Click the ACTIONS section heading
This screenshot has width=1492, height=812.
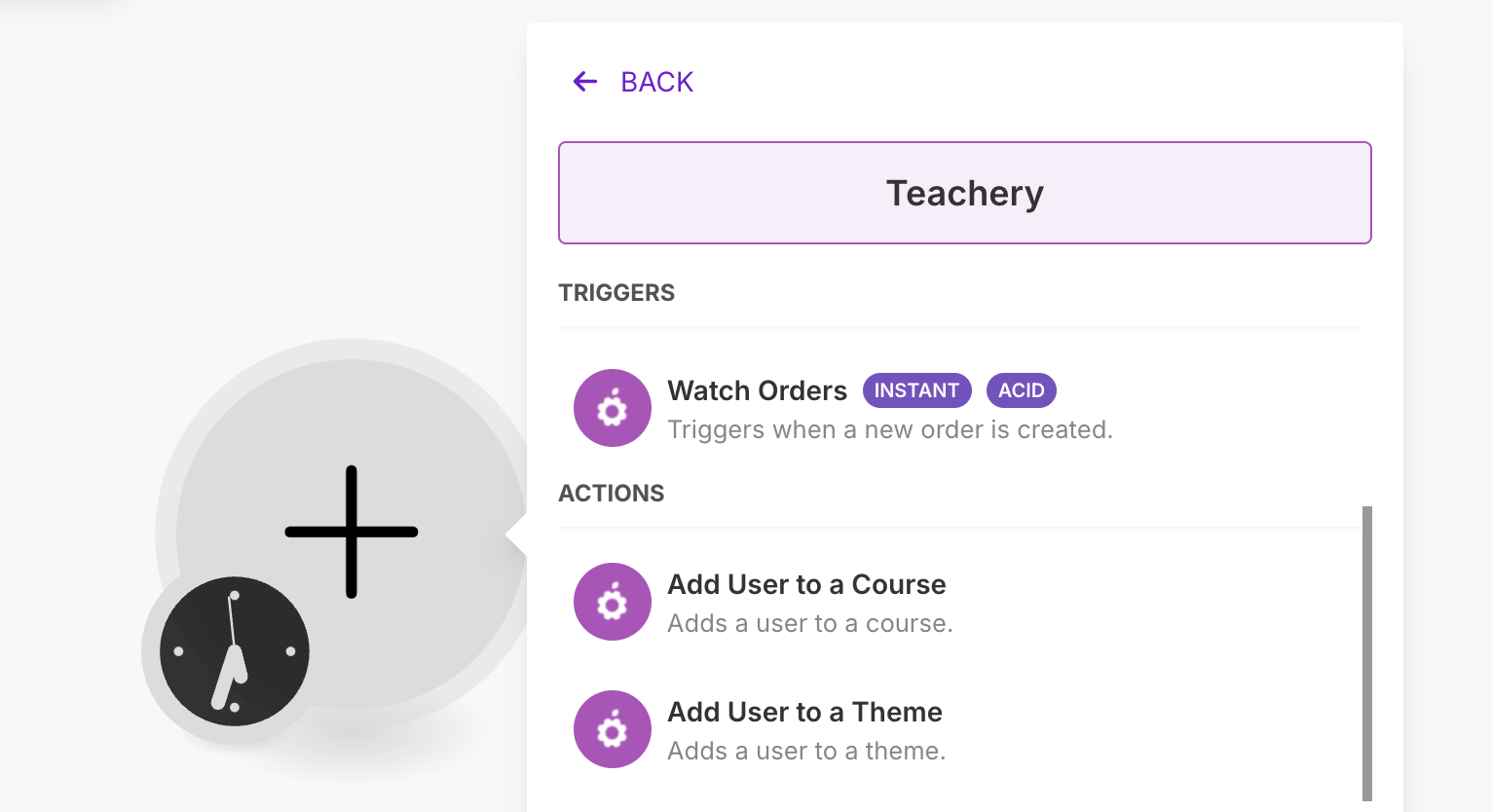pos(612,494)
